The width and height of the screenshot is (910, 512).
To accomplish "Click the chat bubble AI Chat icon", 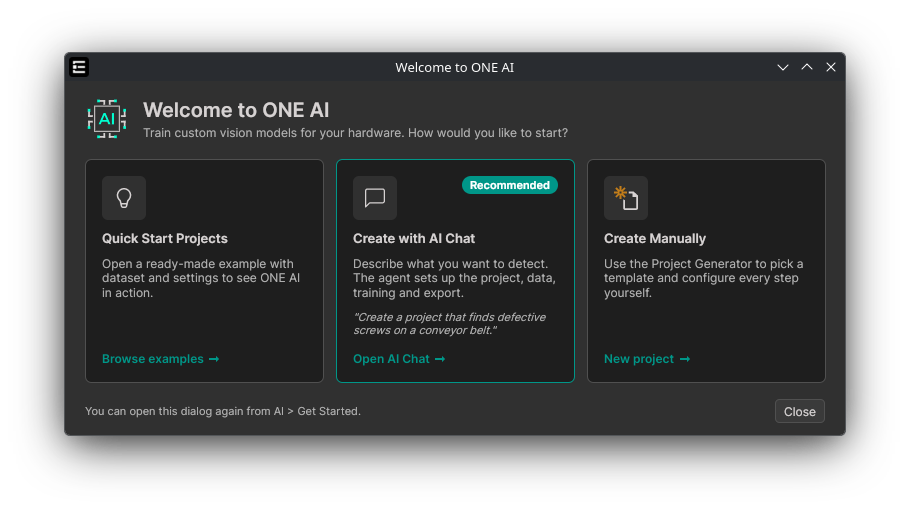I will (x=375, y=198).
